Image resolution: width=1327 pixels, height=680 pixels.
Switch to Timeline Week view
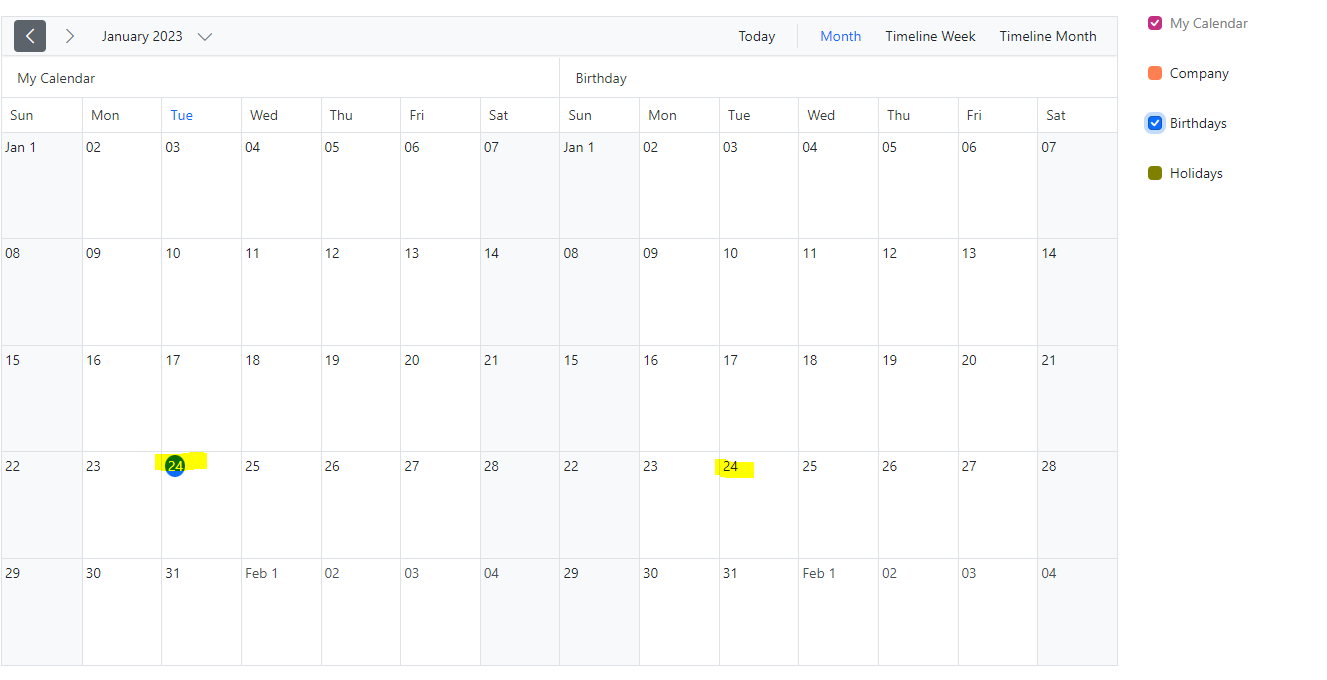(930, 36)
